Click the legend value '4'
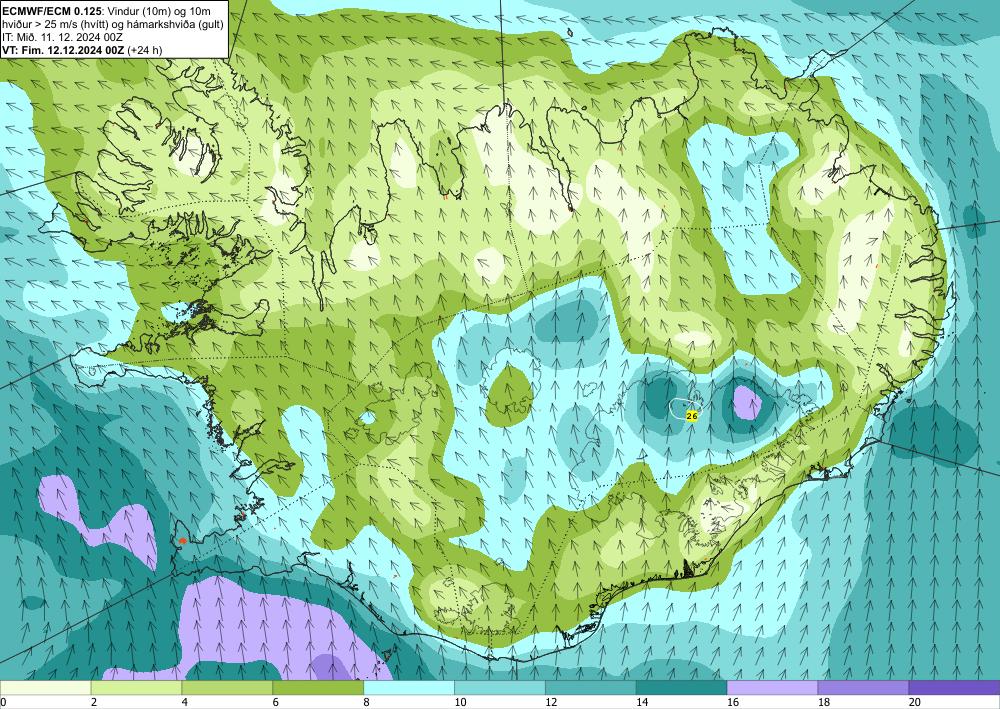The image size is (1000, 709). pyautogui.click(x=185, y=702)
